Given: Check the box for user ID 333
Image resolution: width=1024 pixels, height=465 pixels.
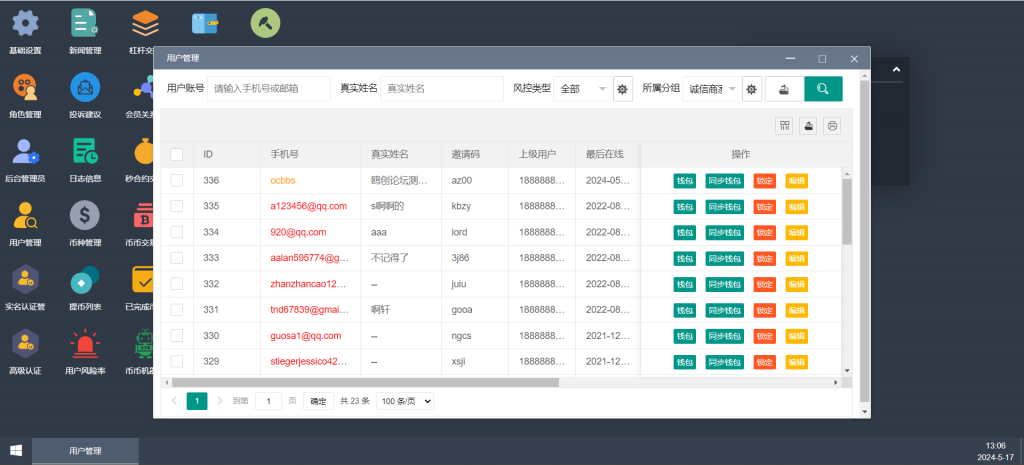Looking at the screenshot, I should point(176,257).
